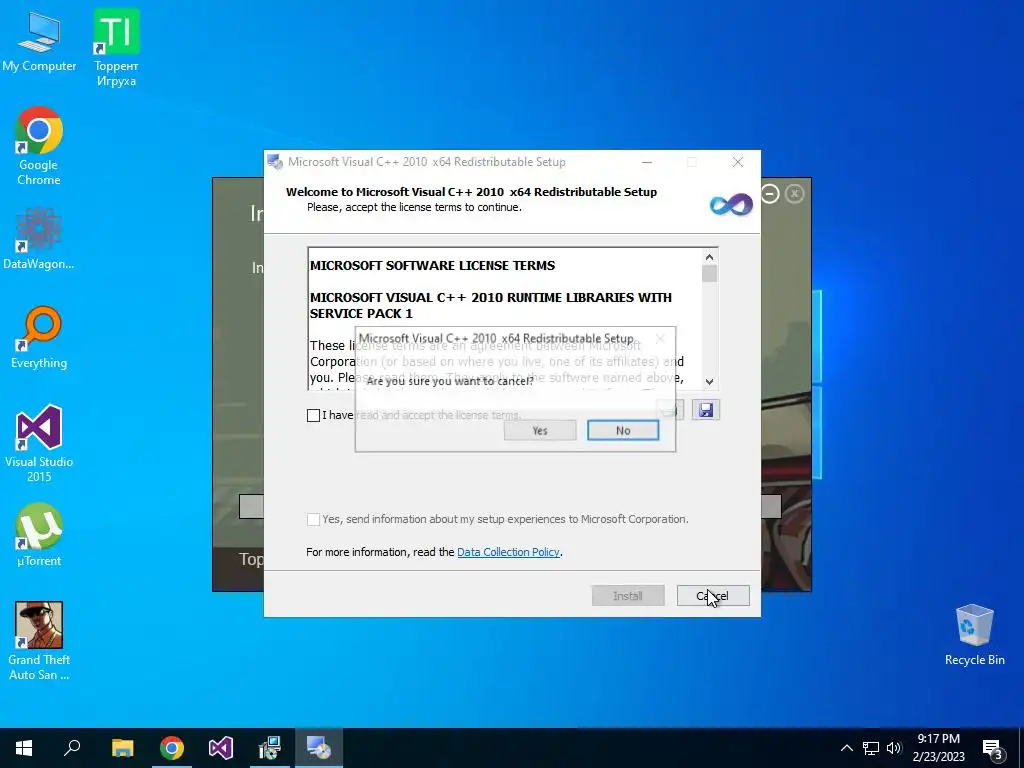1024x768 pixels.
Task: Open My Computer desktop icon
Action: click(x=39, y=42)
